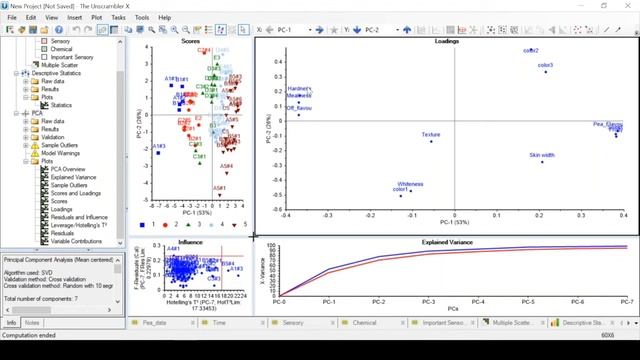
Task: Select Leverage/Hotelling's T² in tree
Action: coord(79,225)
